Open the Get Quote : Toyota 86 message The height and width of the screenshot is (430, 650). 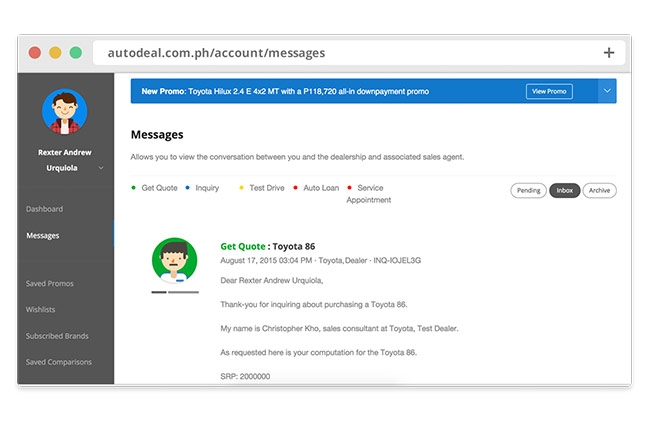point(268,246)
